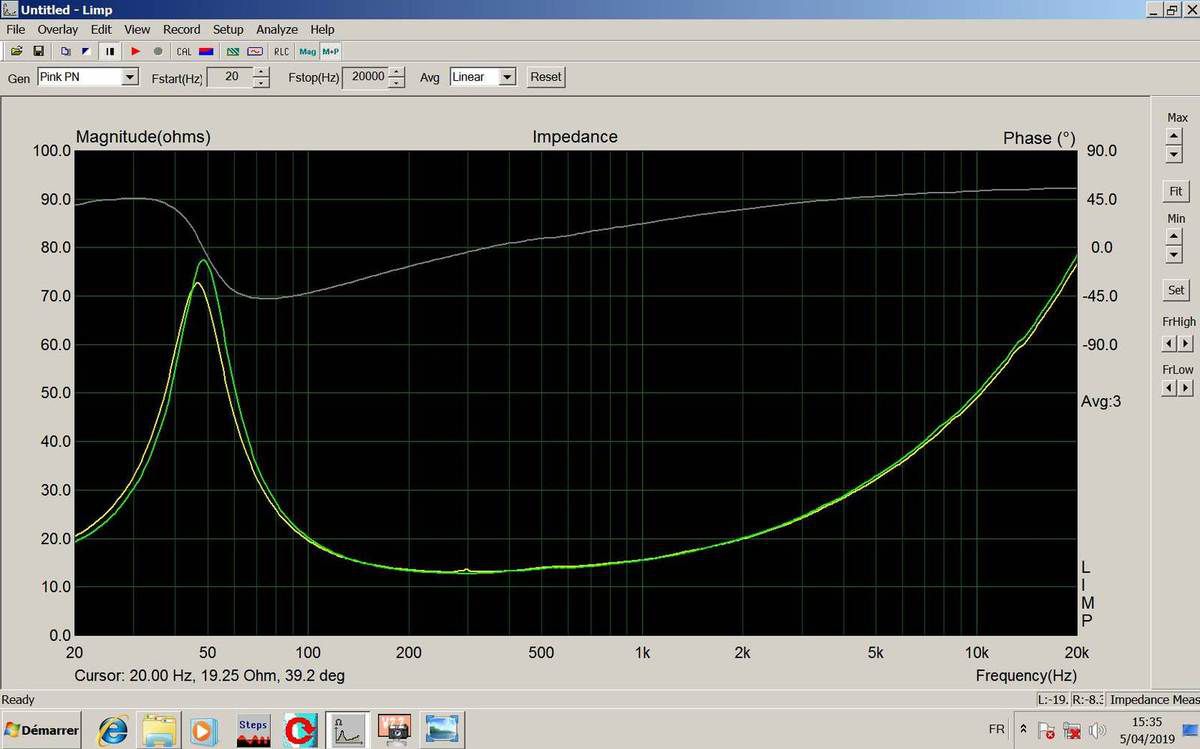Viewport: 1200px width, 749px height.
Task: Click the Set button
Action: [1176, 290]
